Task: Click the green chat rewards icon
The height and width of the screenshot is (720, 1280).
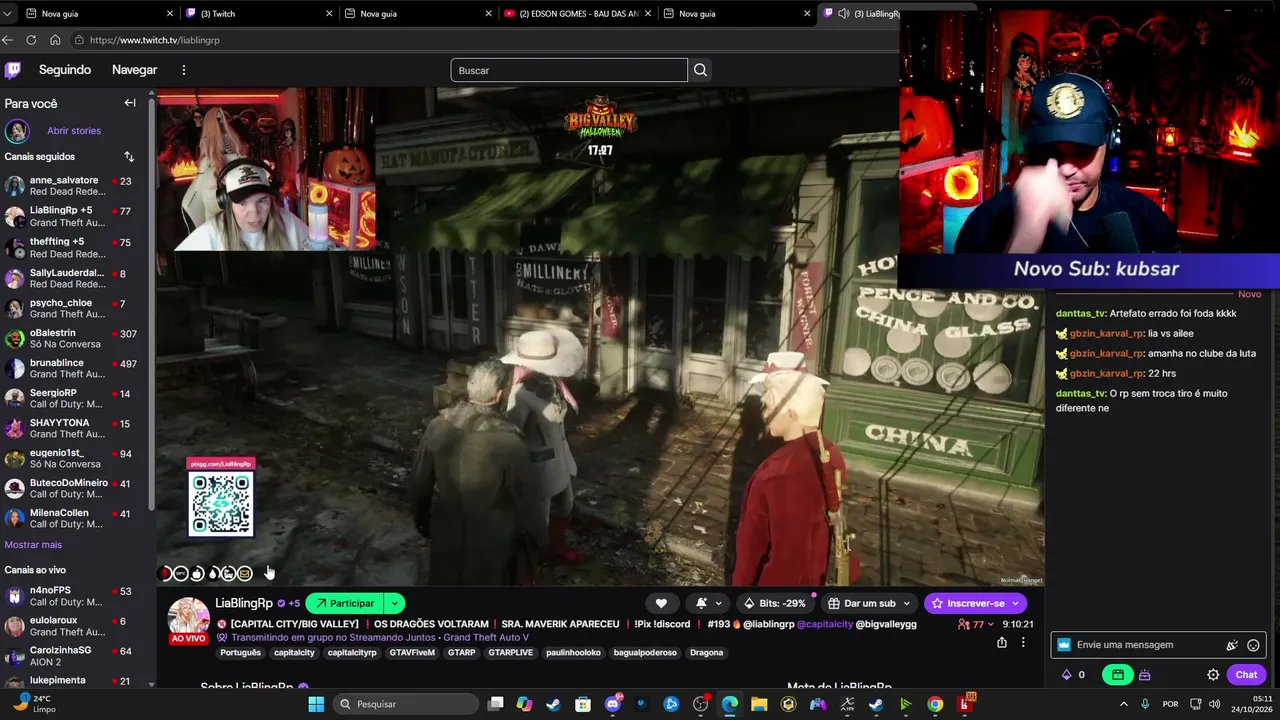Action: click(1117, 675)
